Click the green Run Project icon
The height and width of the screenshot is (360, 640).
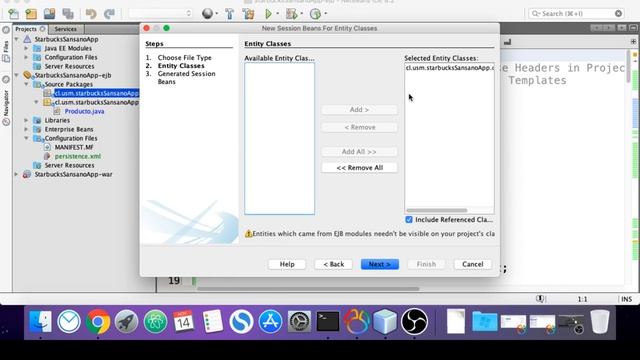[268, 14]
